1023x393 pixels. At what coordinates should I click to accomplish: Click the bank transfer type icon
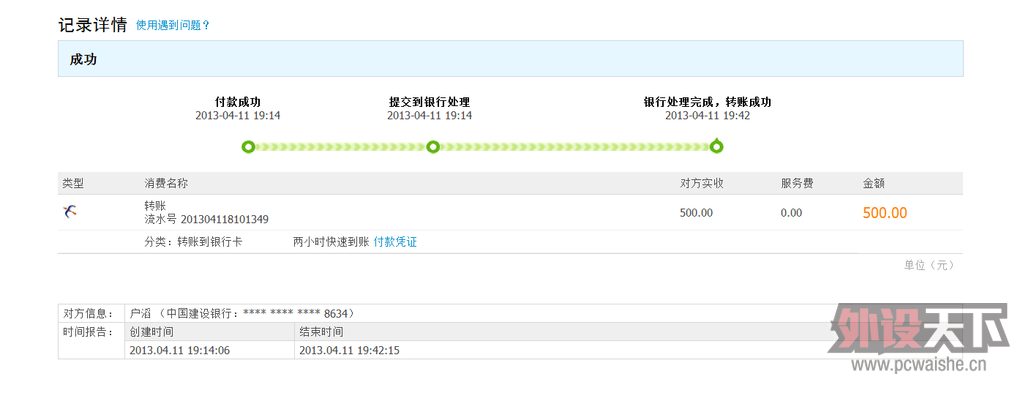tap(70, 211)
